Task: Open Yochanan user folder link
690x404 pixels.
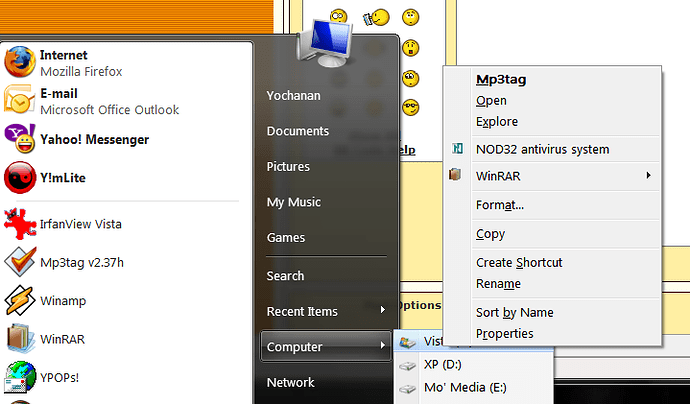Action: [294, 95]
